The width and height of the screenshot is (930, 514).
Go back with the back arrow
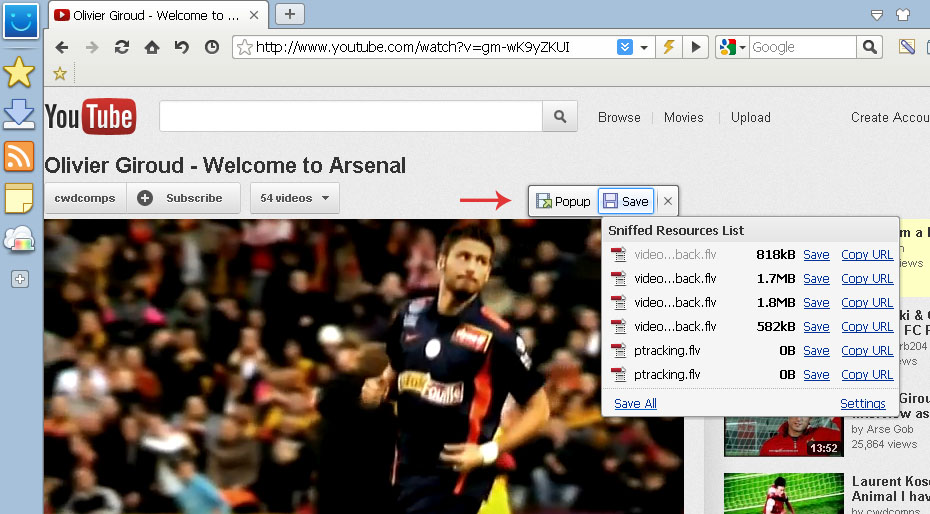pyautogui.click(x=62, y=47)
